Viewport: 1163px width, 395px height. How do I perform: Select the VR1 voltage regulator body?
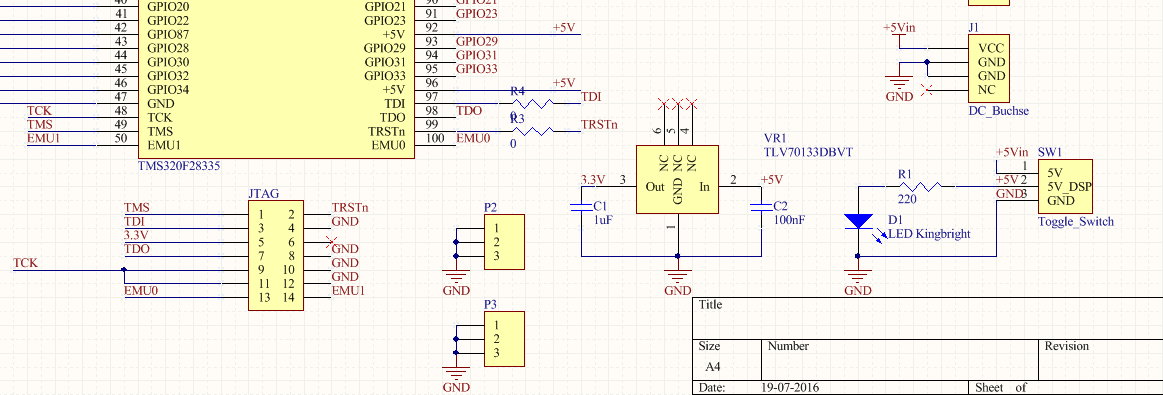click(677, 179)
